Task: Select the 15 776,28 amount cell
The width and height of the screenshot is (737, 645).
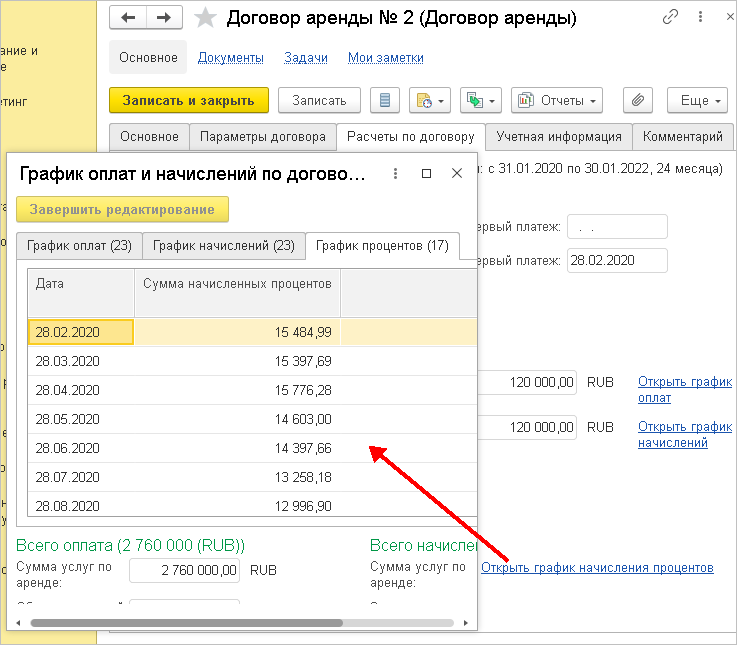Action: coord(237,390)
